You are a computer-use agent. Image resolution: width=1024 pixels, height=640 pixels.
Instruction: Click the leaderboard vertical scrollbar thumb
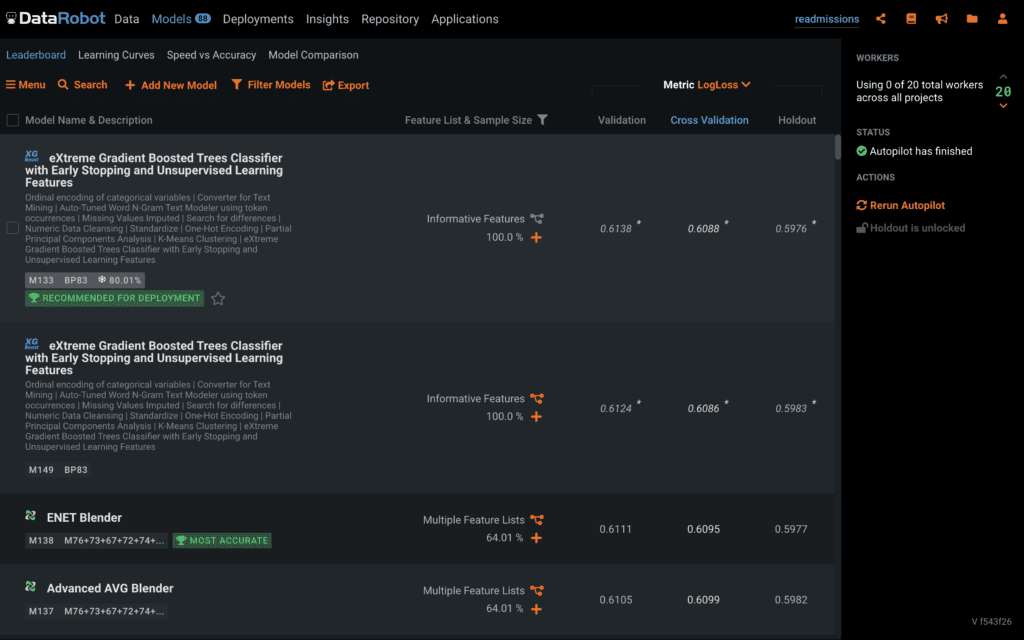[837, 147]
